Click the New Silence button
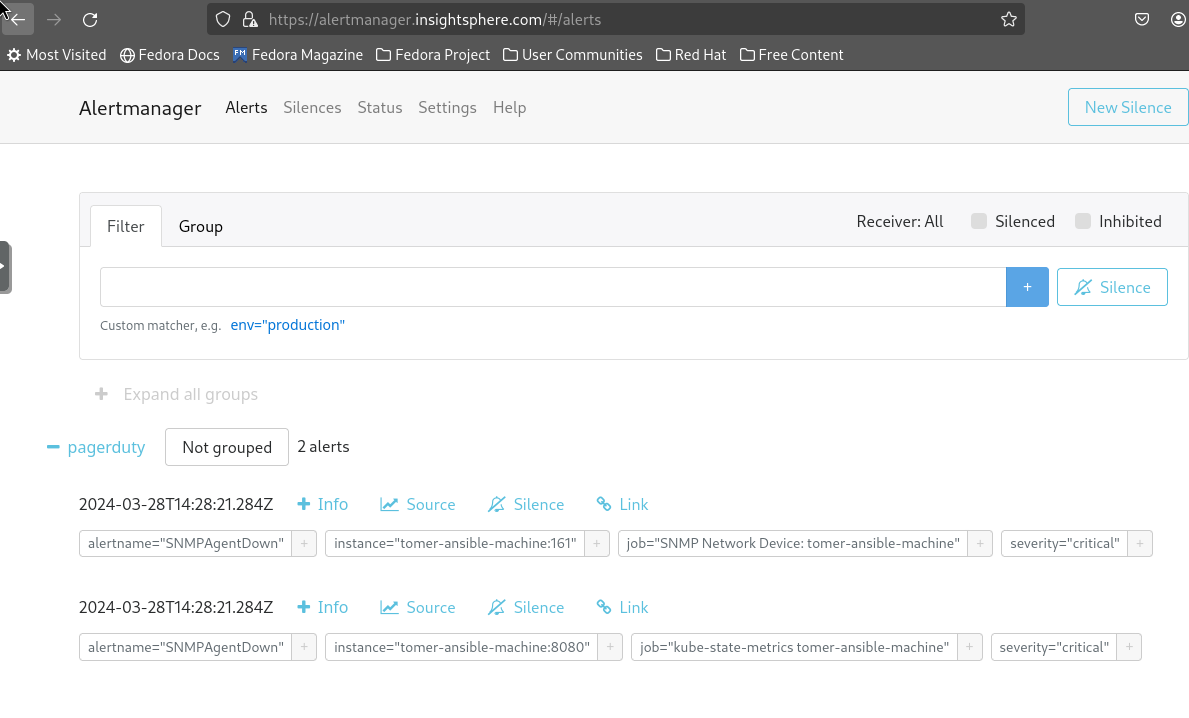Viewport: 1189px width, 718px height. point(1128,107)
